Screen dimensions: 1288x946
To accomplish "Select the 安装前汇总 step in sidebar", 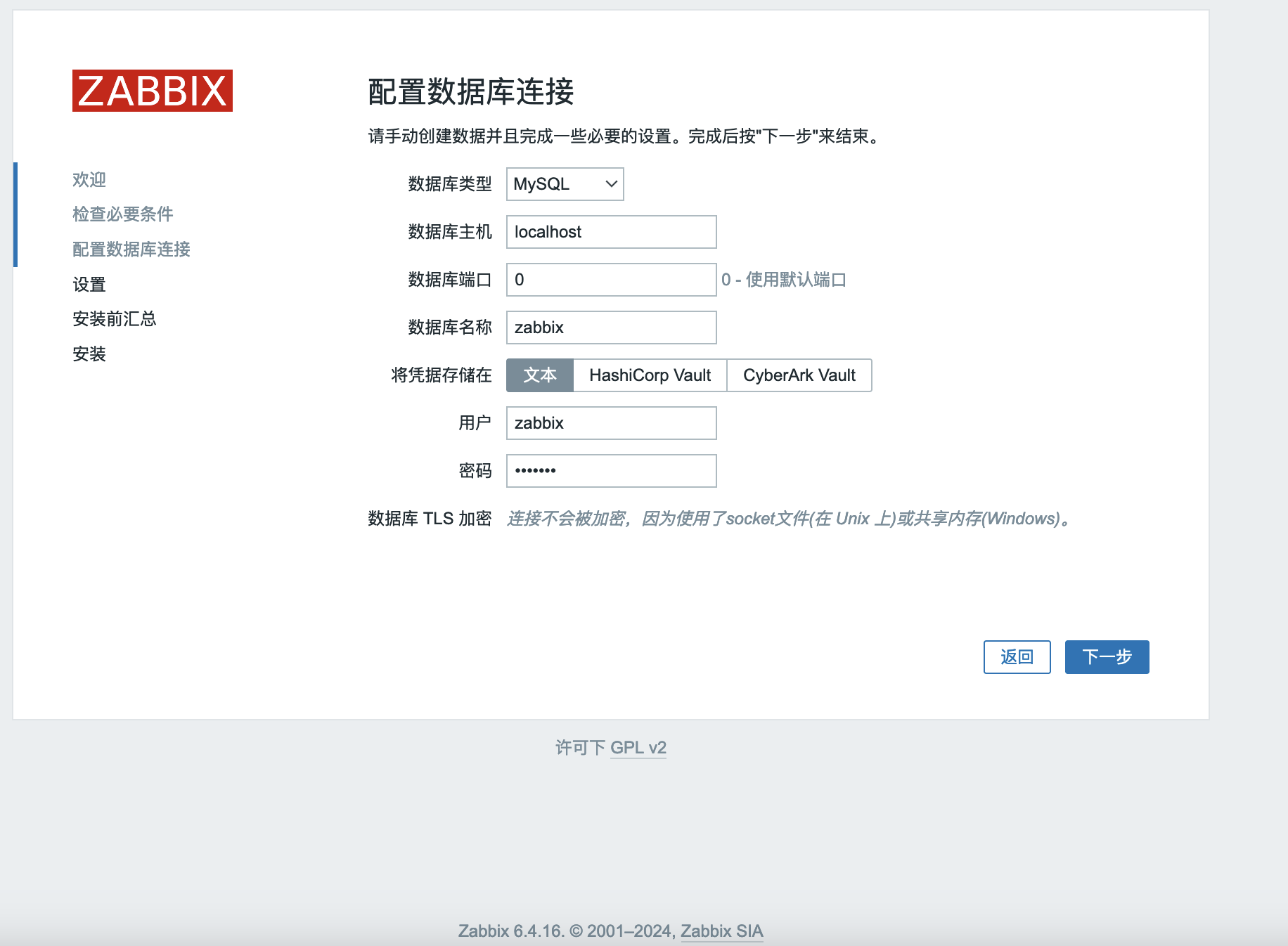I will click(x=115, y=319).
